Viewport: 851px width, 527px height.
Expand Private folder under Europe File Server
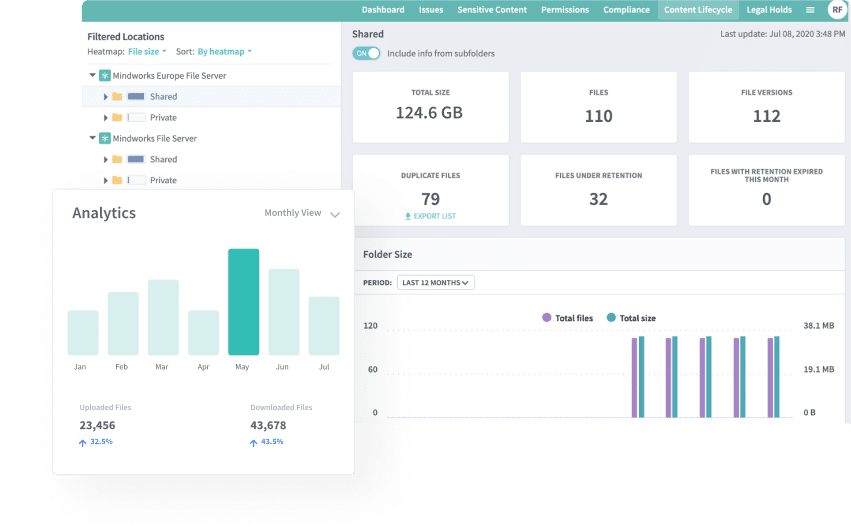(x=105, y=117)
